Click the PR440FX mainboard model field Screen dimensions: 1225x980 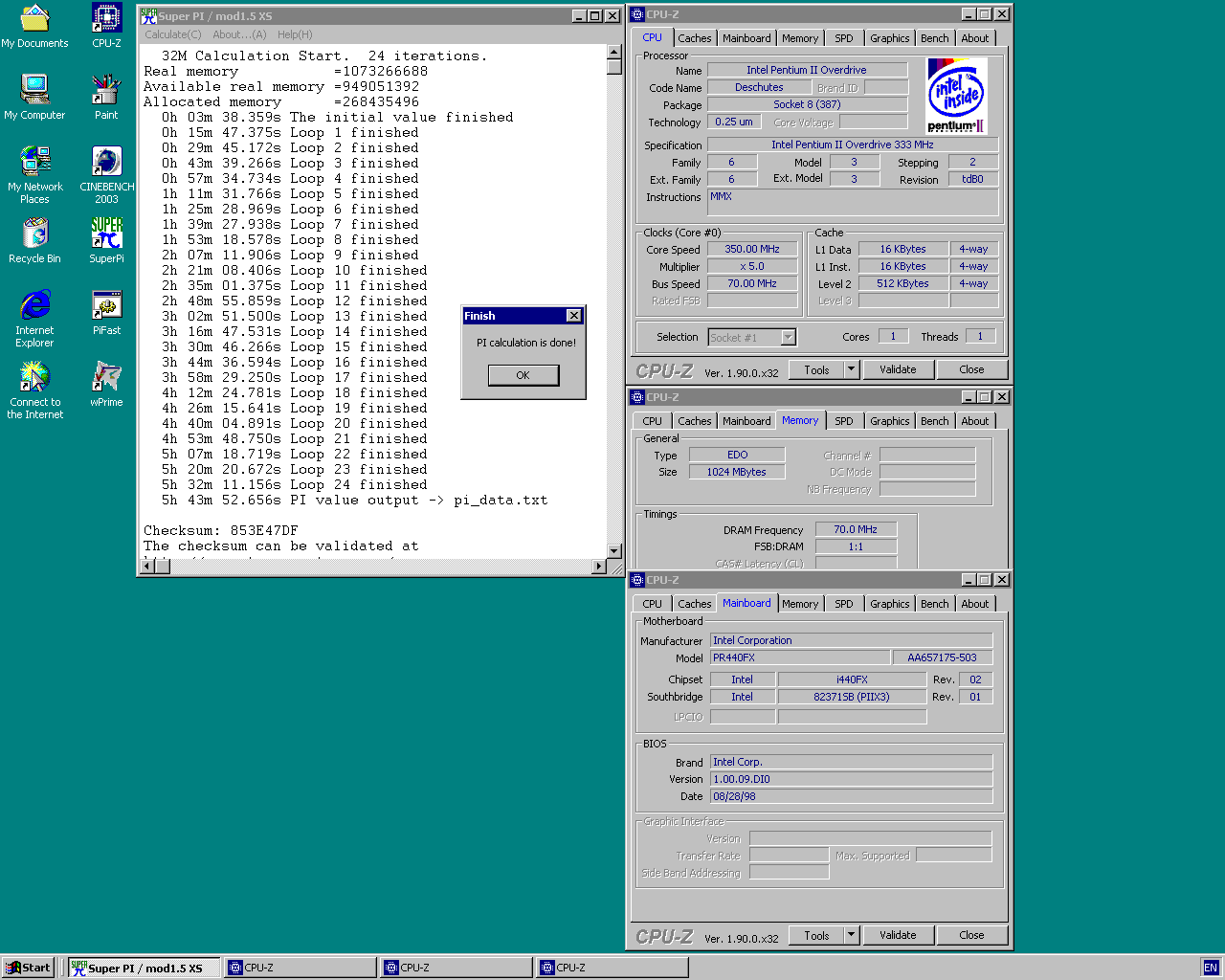tap(799, 657)
